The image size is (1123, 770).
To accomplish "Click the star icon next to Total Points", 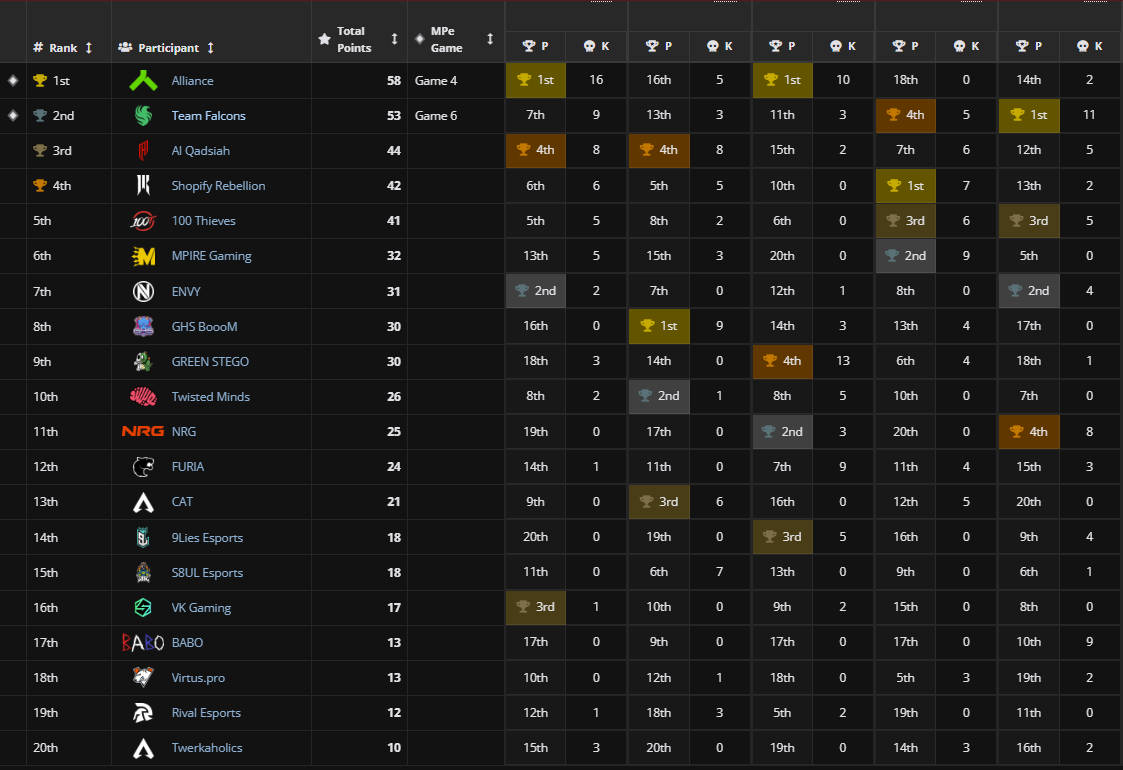I will [x=324, y=39].
